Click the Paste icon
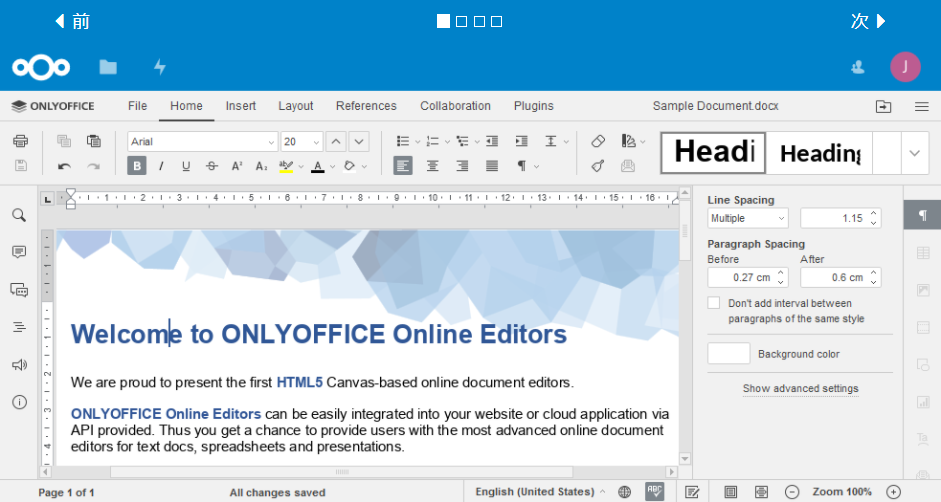The width and height of the screenshot is (941, 502). coord(94,141)
